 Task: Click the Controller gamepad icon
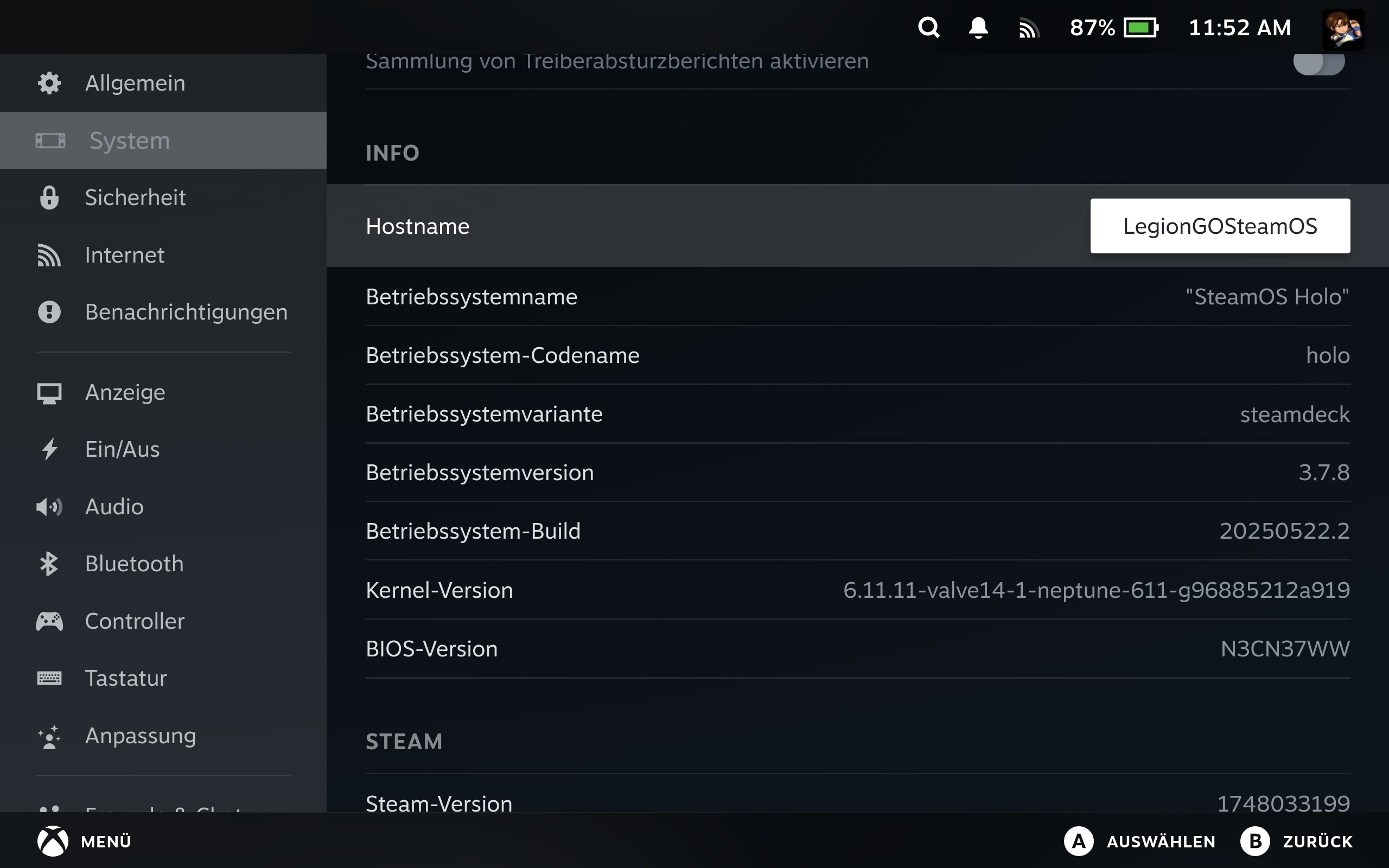(x=49, y=621)
